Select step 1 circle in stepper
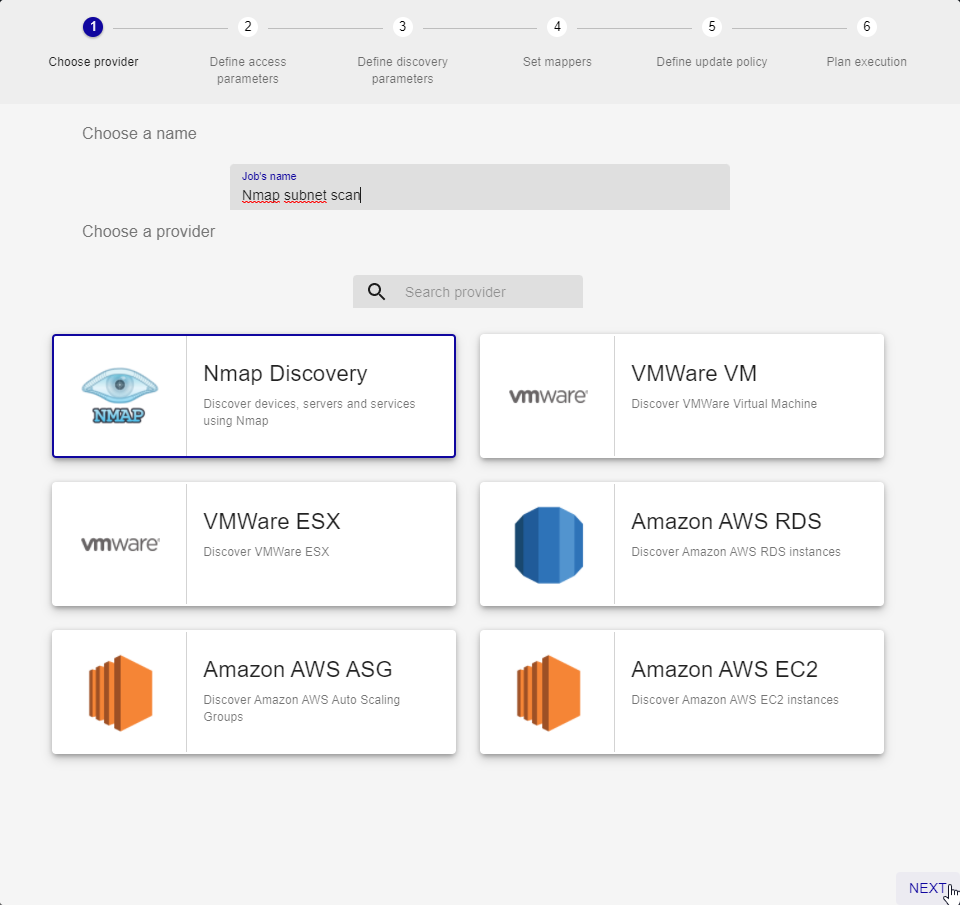960x905 pixels. (93, 27)
